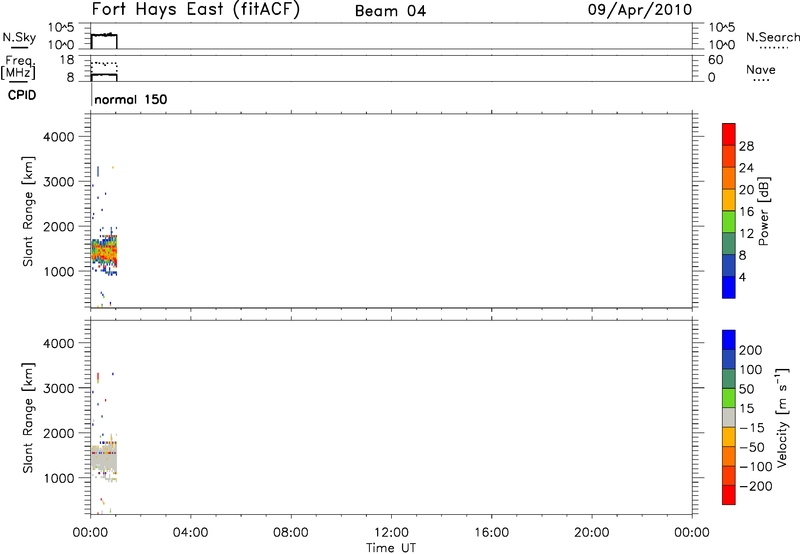Click the '12' power colorbar label

[x=746, y=234]
